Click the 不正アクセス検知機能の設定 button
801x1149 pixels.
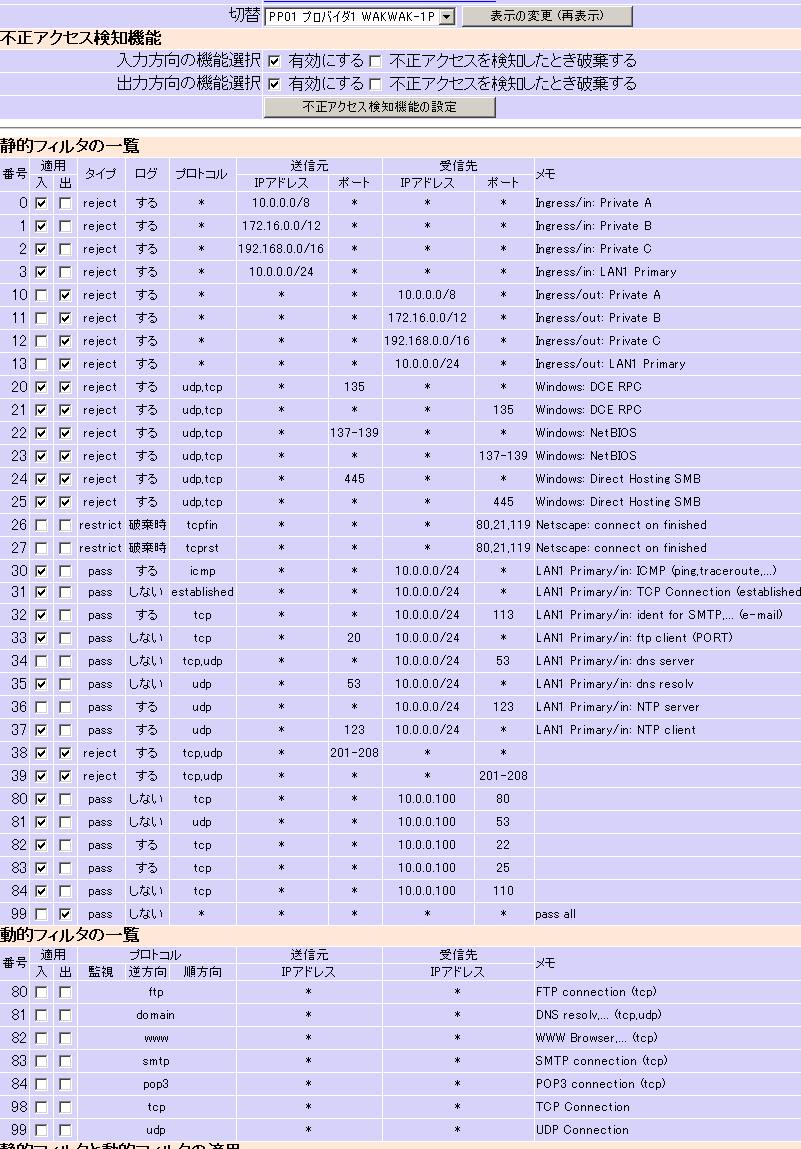coord(379,107)
